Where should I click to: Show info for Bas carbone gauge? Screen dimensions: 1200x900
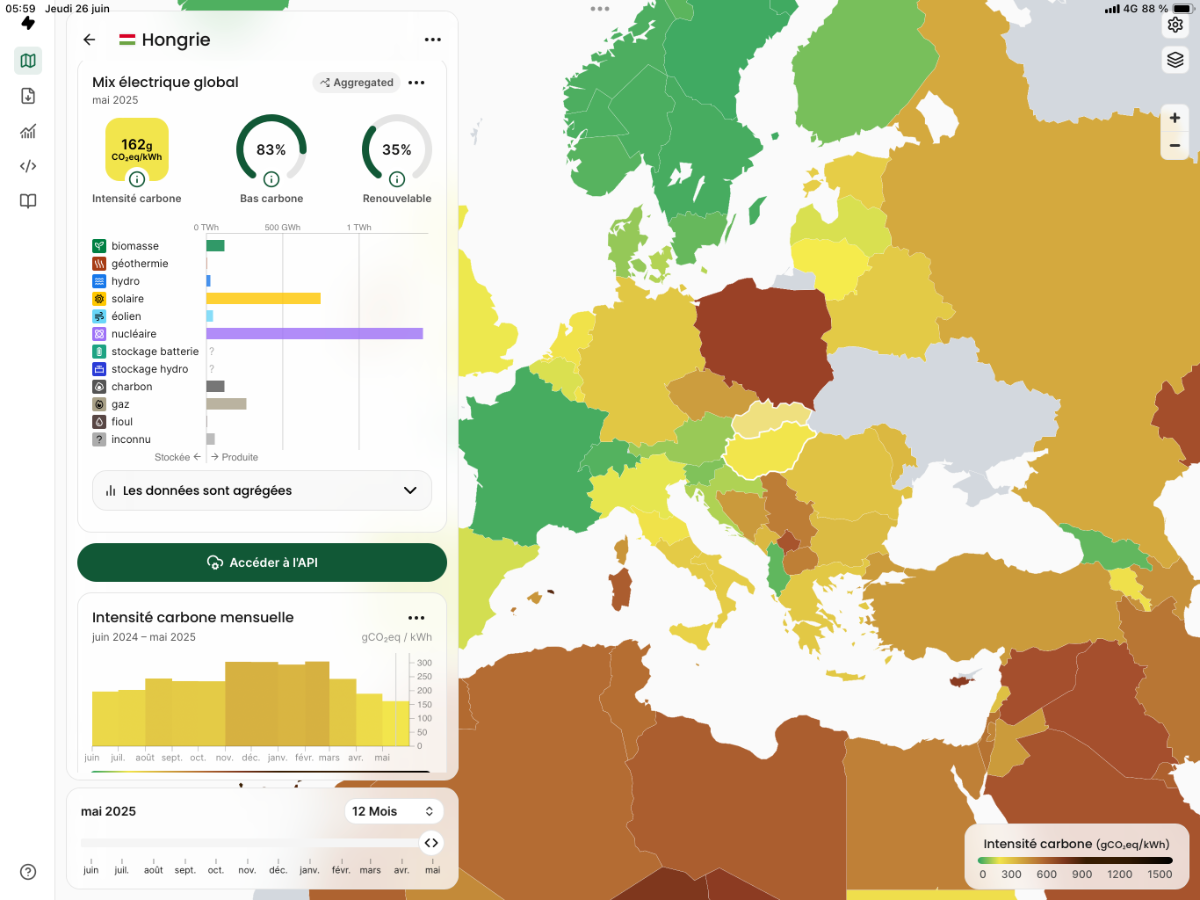click(x=271, y=179)
